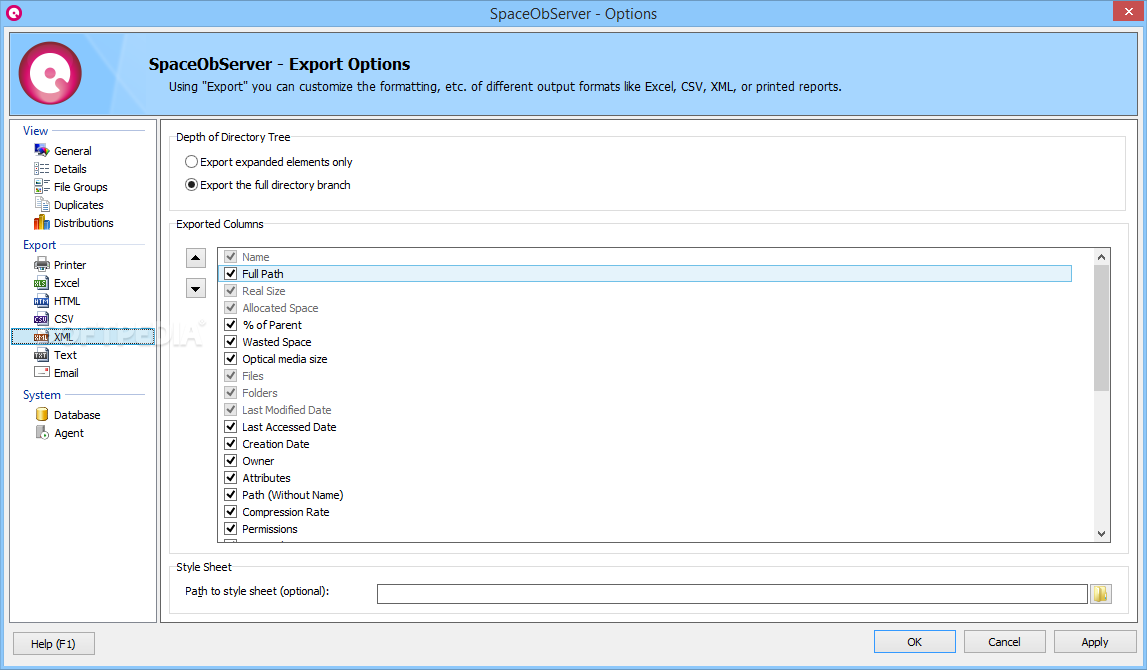This screenshot has height=670, width=1147.
Task: Open the Details view icon
Action: point(42,168)
